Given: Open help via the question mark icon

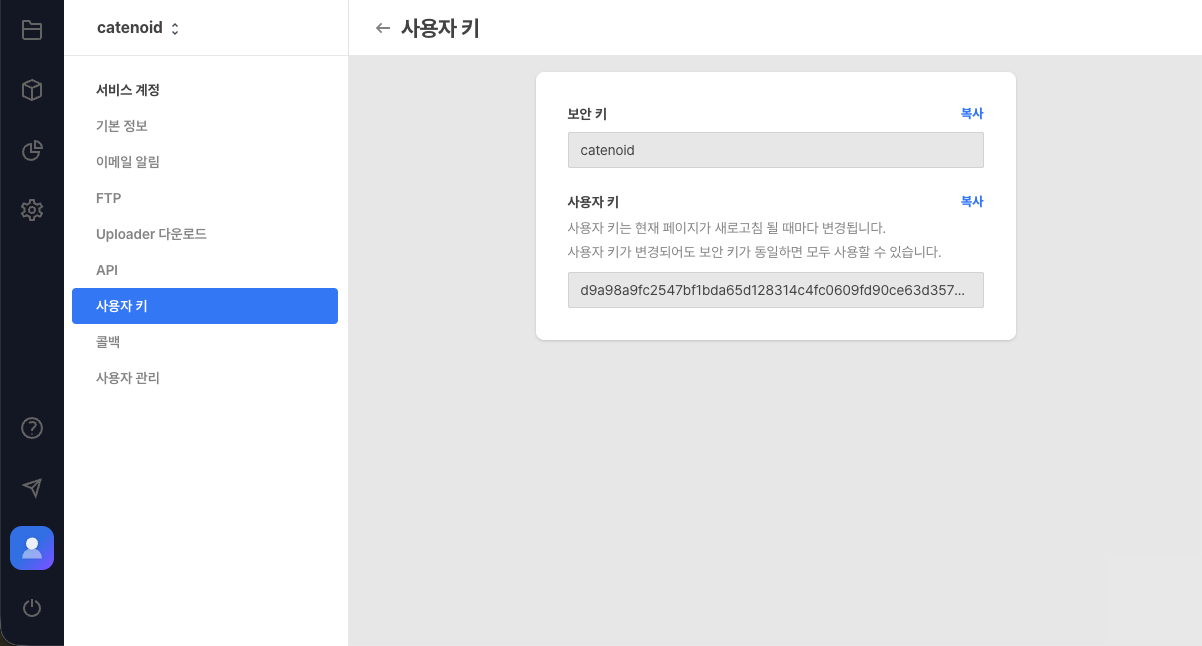Looking at the screenshot, I should [x=32, y=428].
